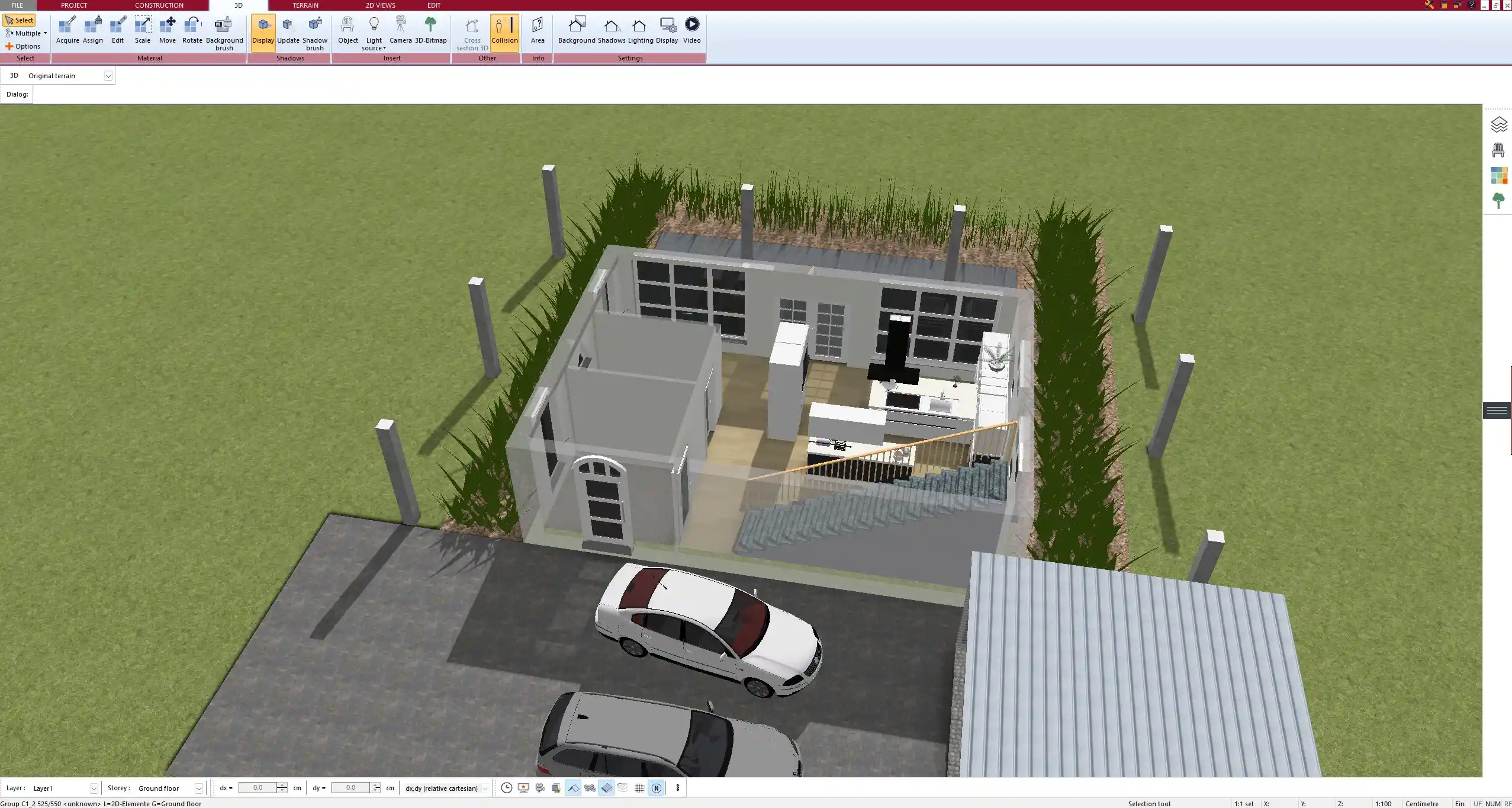Open the layers panel on right sidebar
The image size is (1512, 808).
[x=1498, y=125]
